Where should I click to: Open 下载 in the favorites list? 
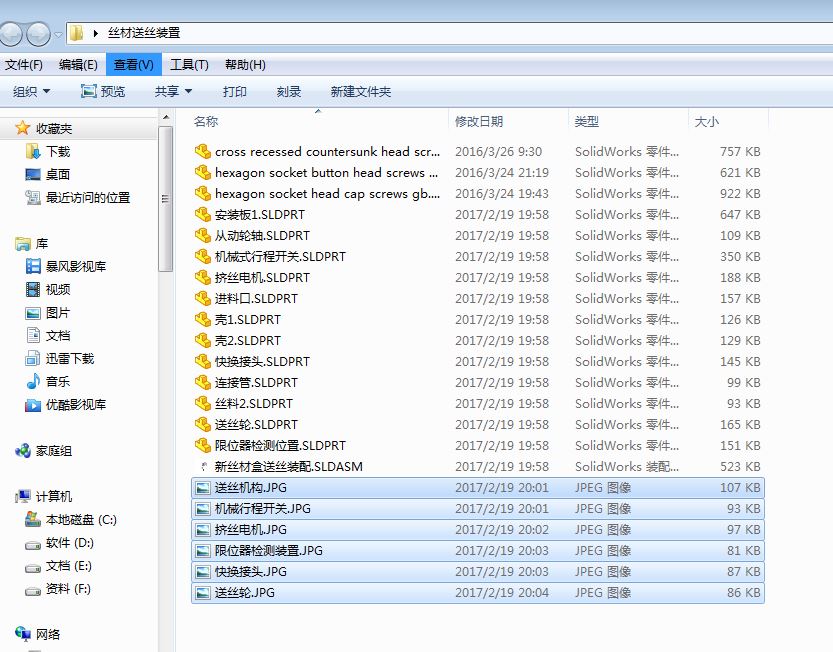tap(48, 151)
